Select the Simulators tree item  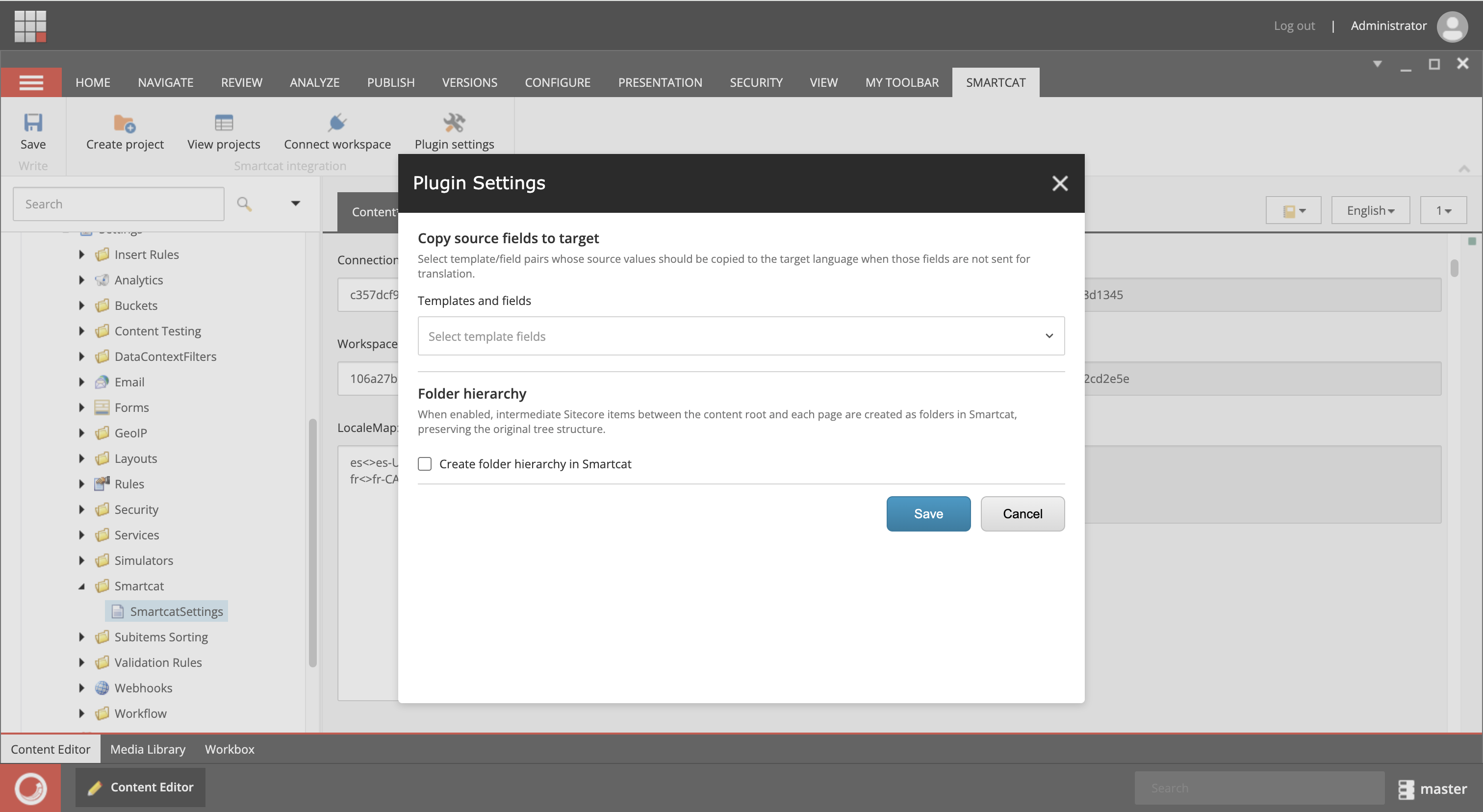(x=144, y=560)
